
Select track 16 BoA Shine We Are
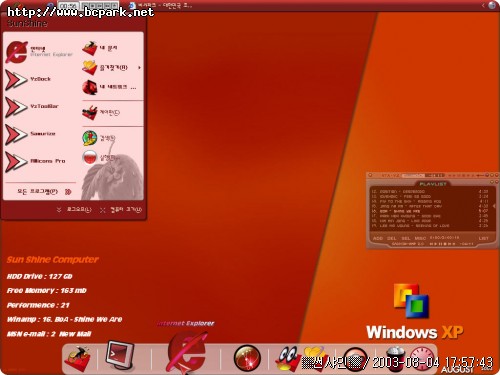pos(430,211)
